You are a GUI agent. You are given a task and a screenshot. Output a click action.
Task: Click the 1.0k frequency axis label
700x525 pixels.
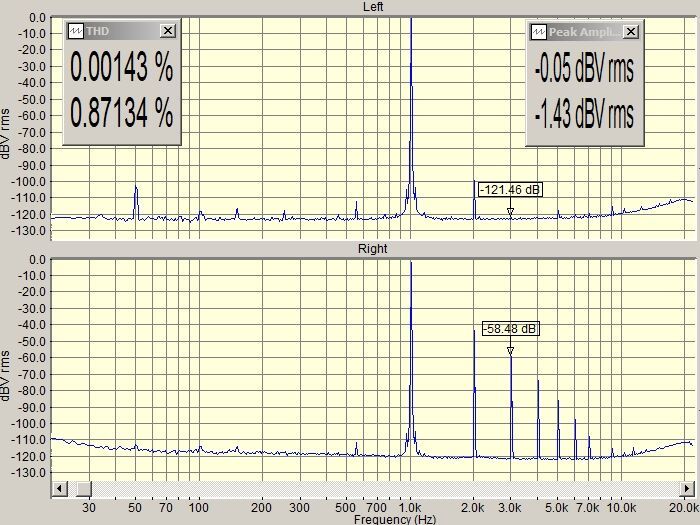pos(410,508)
